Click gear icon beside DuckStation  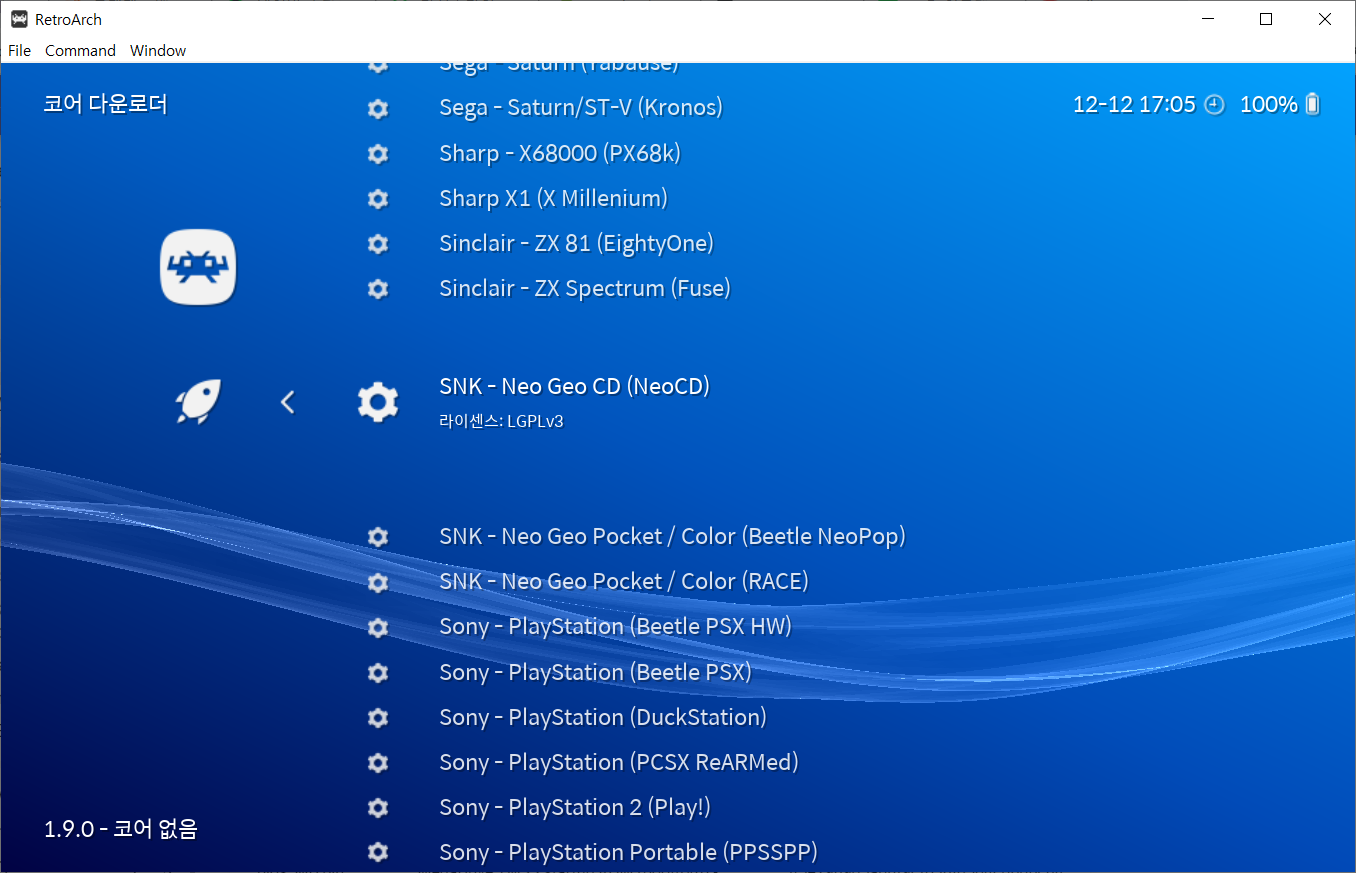(x=378, y=717)
